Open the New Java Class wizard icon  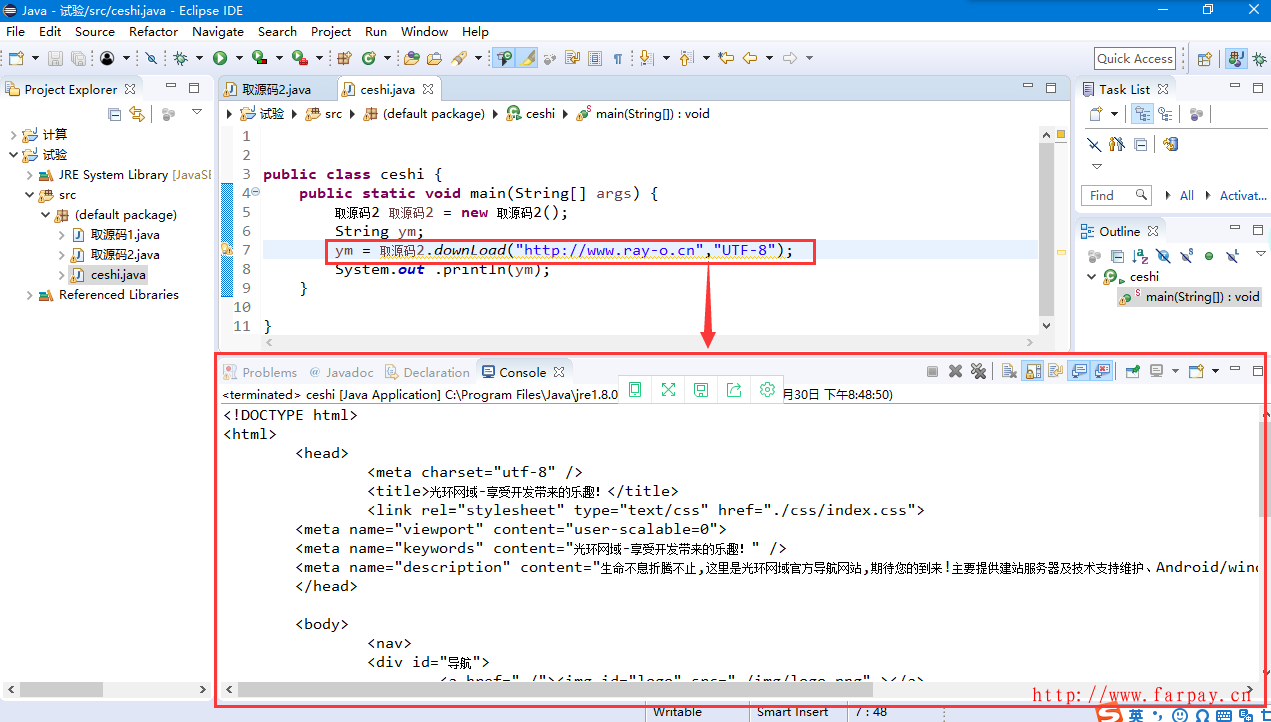coord(369,58)
